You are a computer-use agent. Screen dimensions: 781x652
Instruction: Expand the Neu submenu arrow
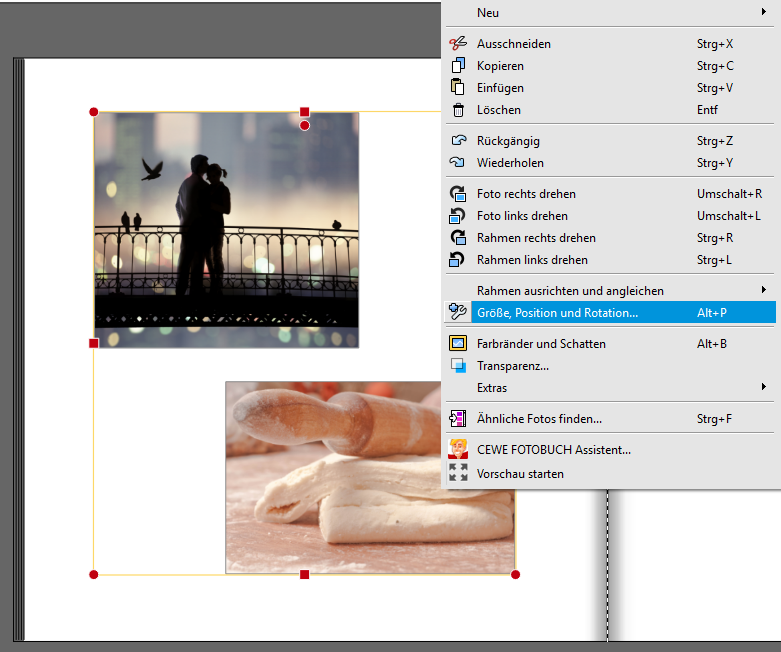pyautogui.click(x=764, y=13)
